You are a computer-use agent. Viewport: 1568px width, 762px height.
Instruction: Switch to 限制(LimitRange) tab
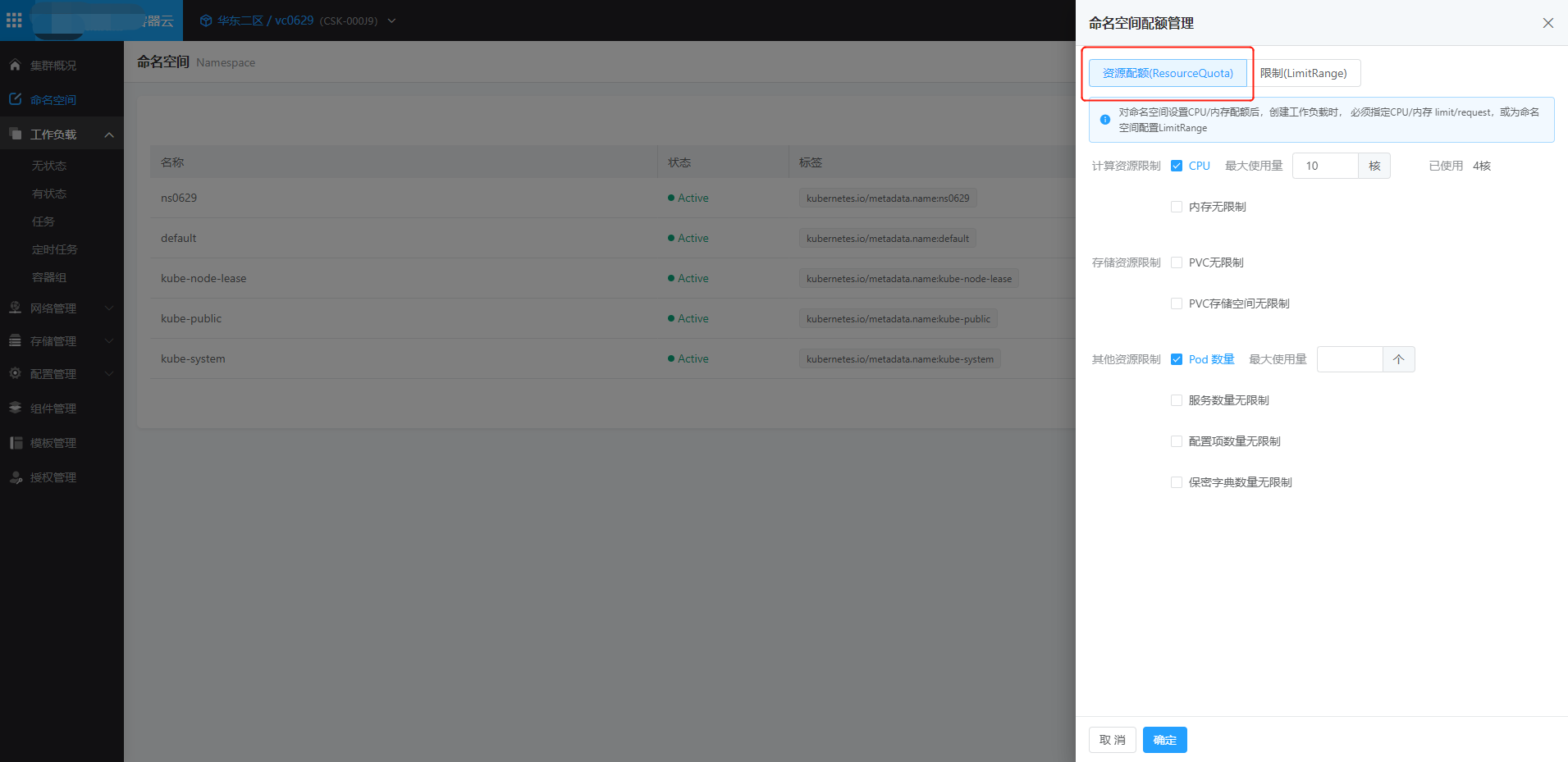click(x=1304, y=73)
